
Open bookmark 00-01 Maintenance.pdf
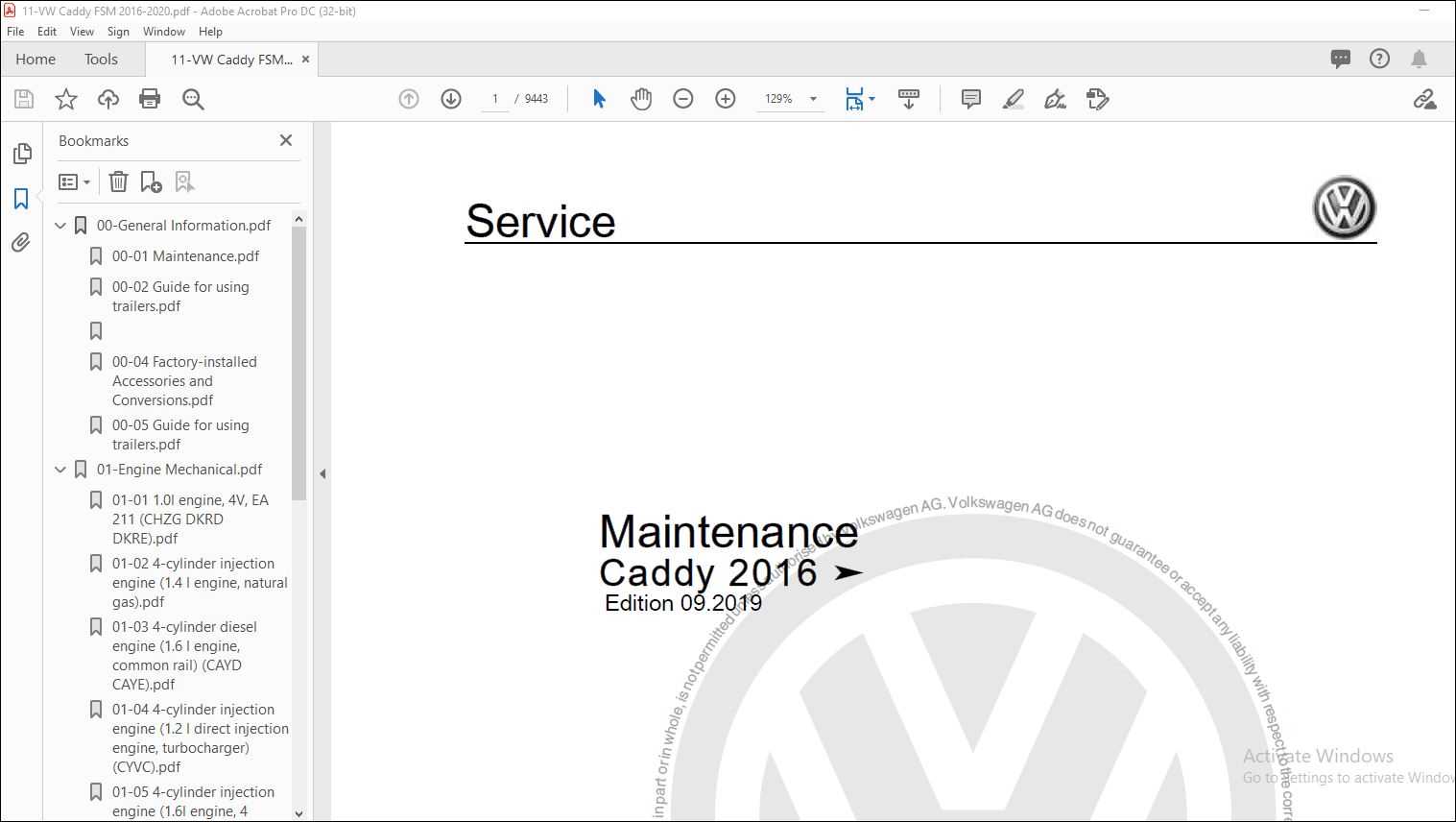[185, 256]
